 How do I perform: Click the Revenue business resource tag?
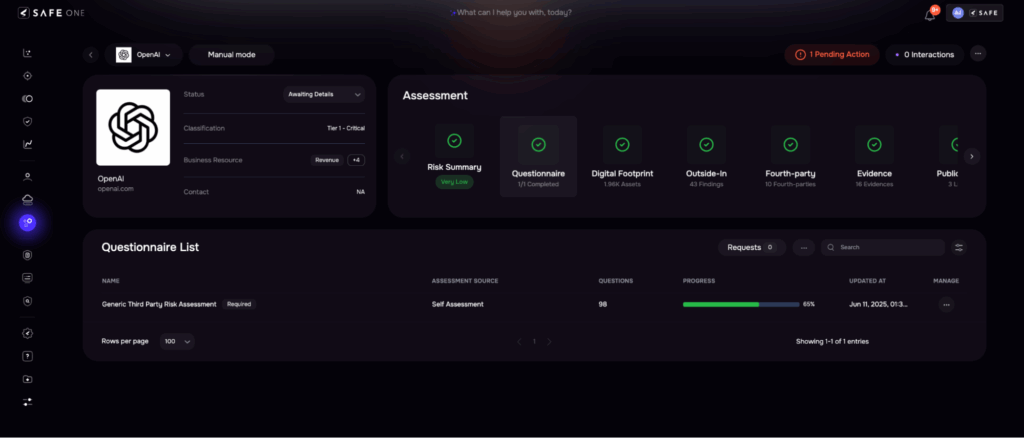(x=327, y=160)
